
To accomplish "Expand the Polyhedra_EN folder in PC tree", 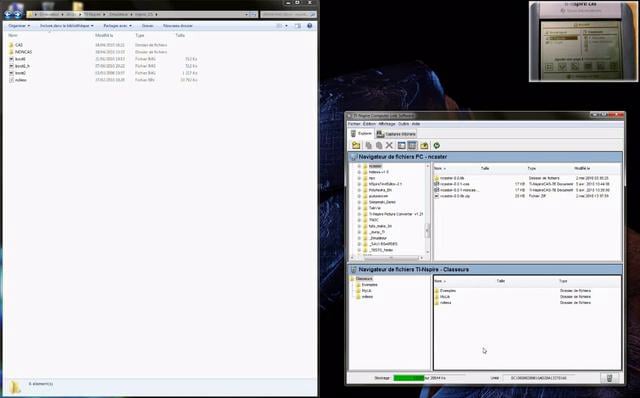I will (359, 190).
